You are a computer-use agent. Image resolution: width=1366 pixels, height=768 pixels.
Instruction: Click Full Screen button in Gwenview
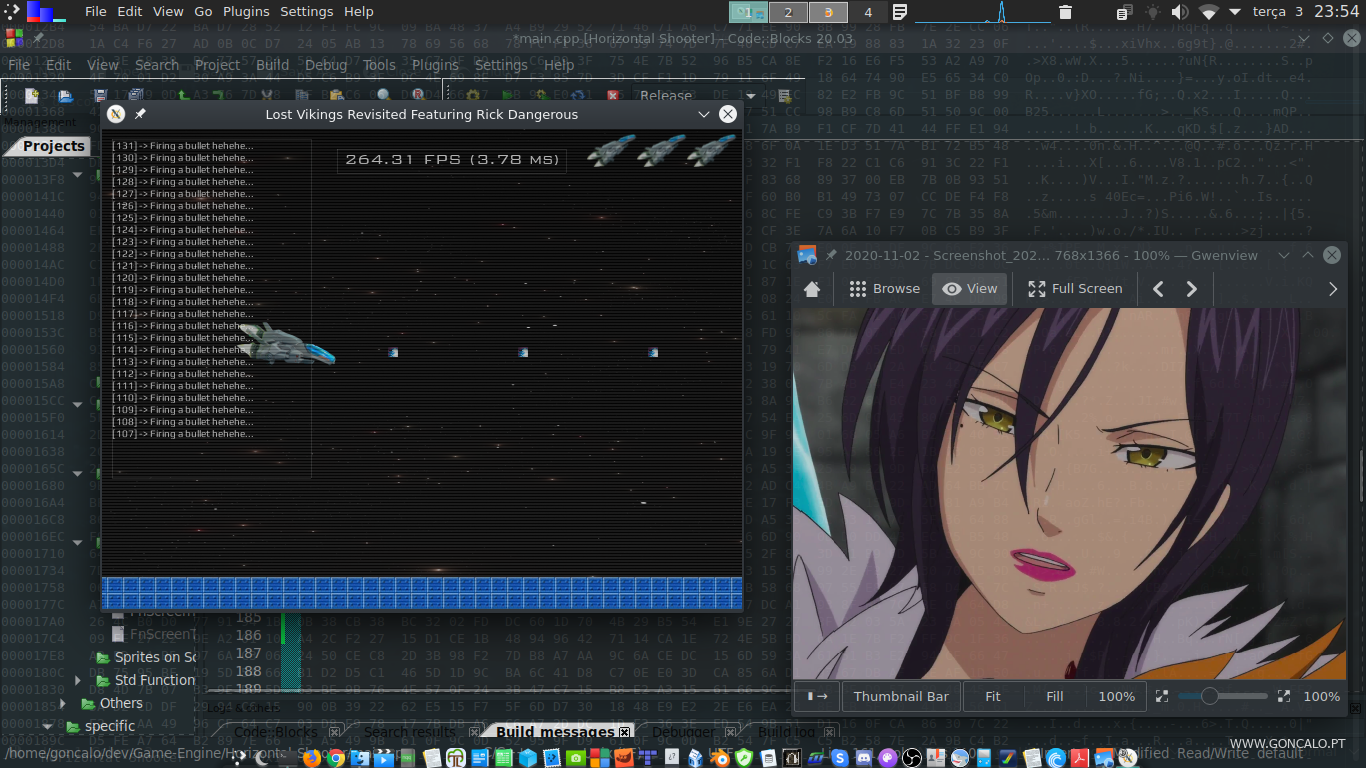(x=1075, y=289)
